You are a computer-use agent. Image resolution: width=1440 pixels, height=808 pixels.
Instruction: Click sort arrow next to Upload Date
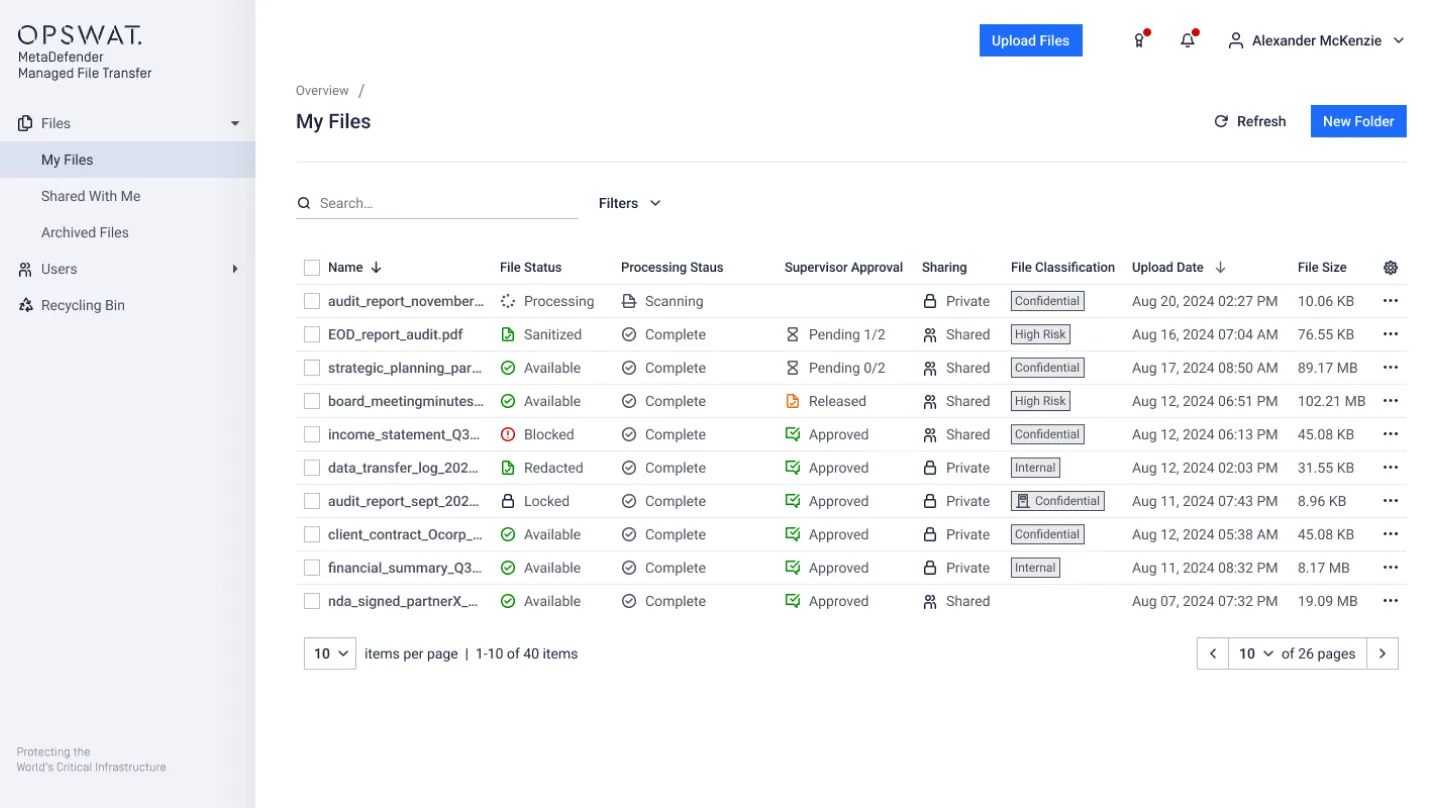pos(1221,268)
